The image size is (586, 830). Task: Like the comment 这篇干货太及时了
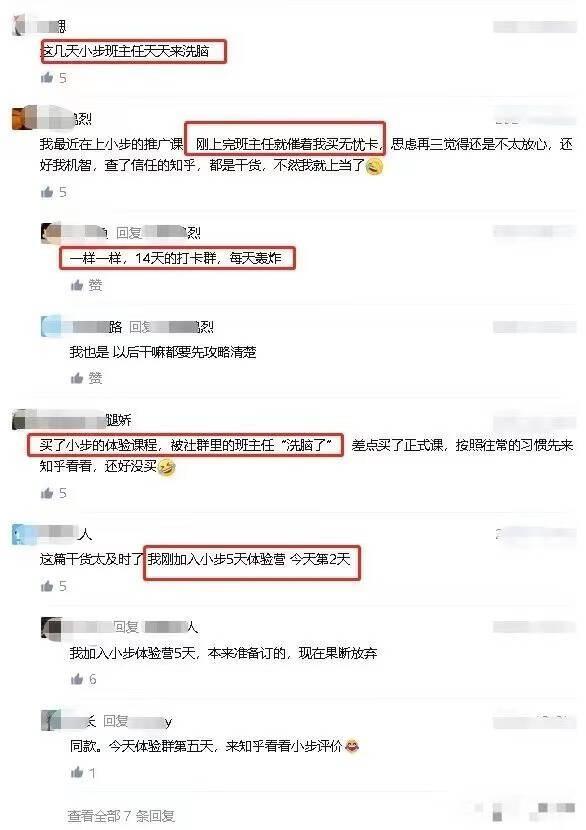(x=47, y=585)
